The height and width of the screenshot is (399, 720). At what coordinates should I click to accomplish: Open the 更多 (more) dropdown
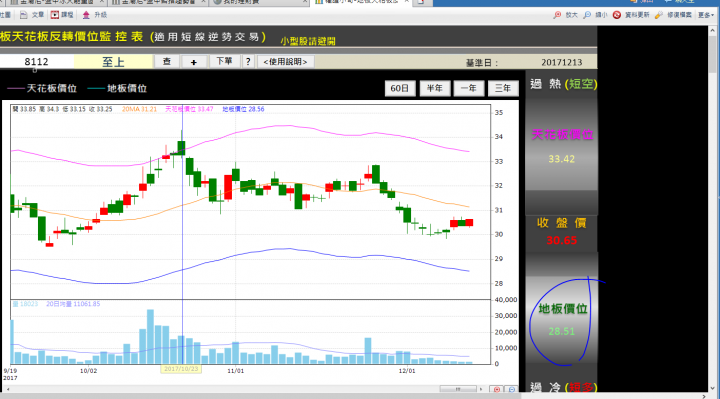tap(706, 15)
